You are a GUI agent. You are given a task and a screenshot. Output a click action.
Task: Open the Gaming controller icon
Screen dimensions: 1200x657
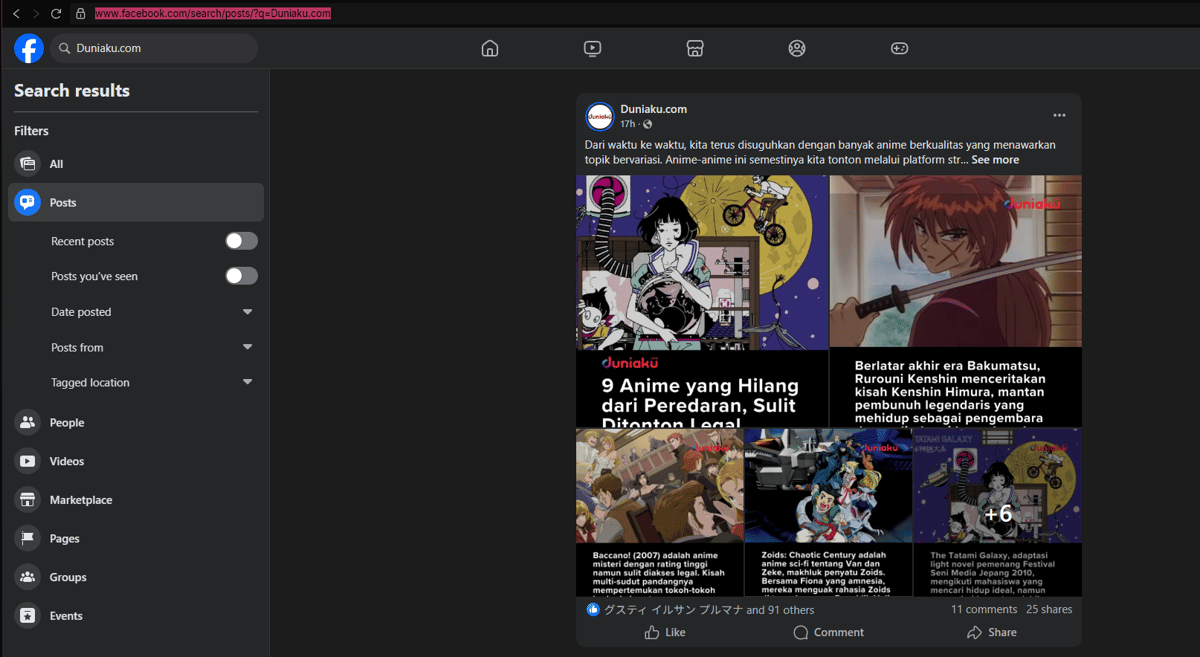point(899,48)
